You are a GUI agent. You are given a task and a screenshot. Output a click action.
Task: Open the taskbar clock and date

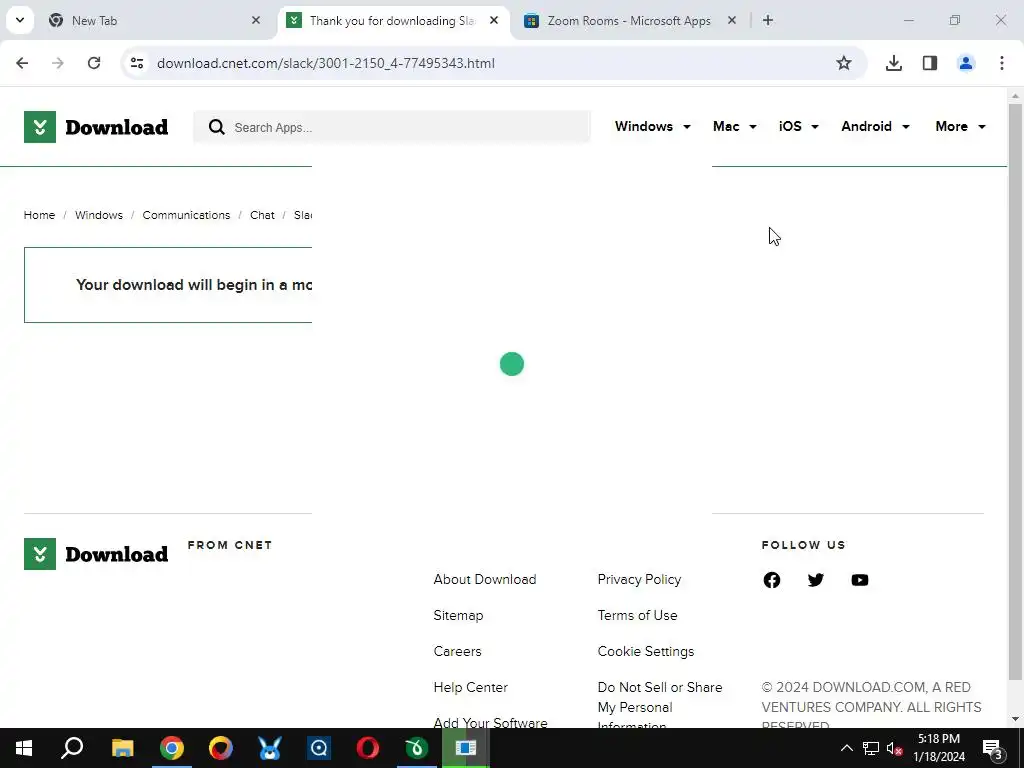tap(939, 748)
